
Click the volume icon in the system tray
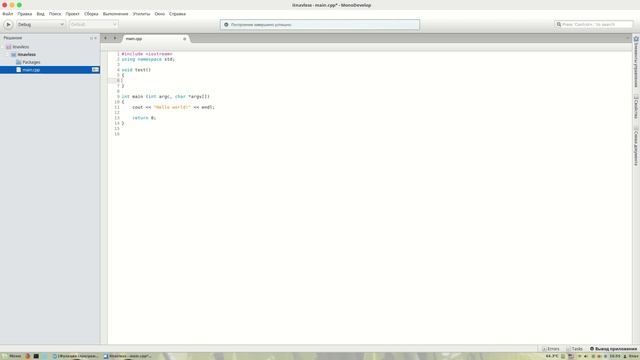[x=586, y=356]
